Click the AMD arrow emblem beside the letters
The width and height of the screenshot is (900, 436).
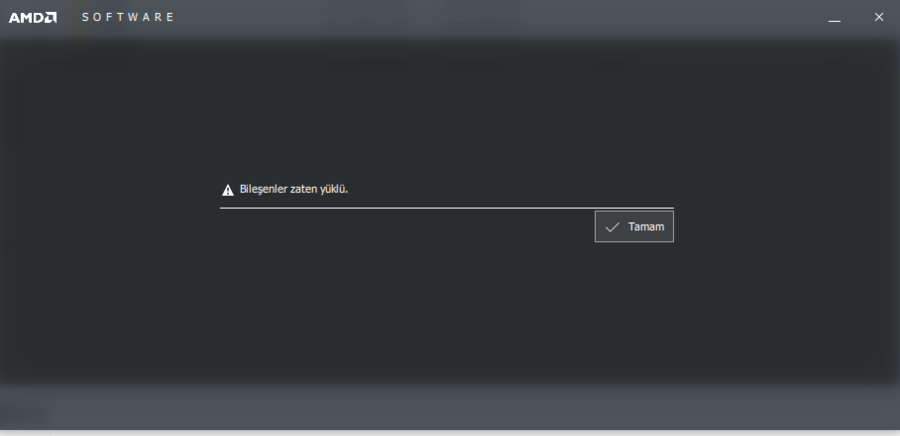[x=51, y=17]
